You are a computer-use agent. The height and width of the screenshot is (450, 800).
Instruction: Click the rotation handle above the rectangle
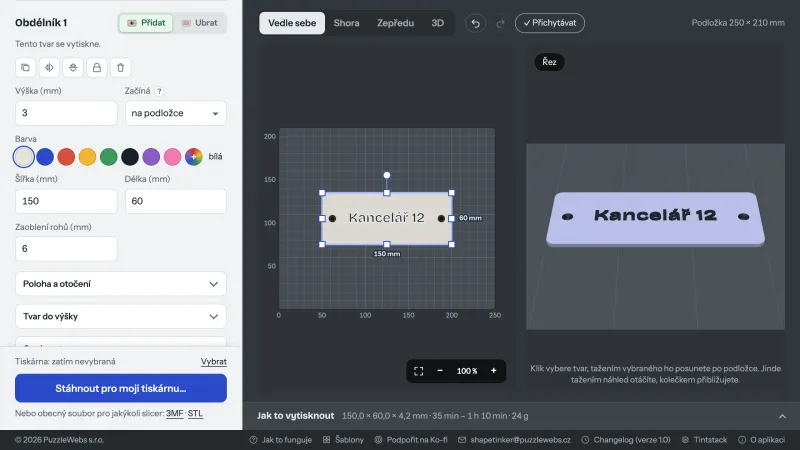pyautogui.click(x=387, y=175)
